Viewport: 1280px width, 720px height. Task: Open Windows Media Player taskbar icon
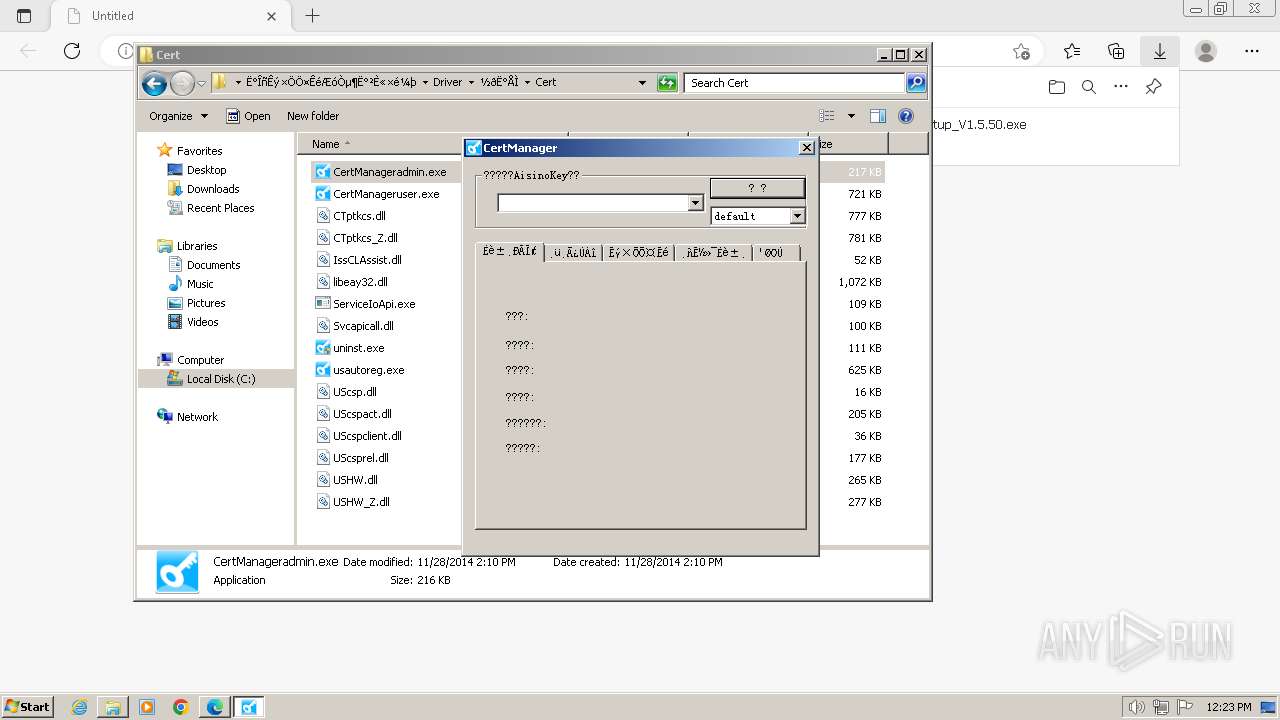(x=147, y=707)
